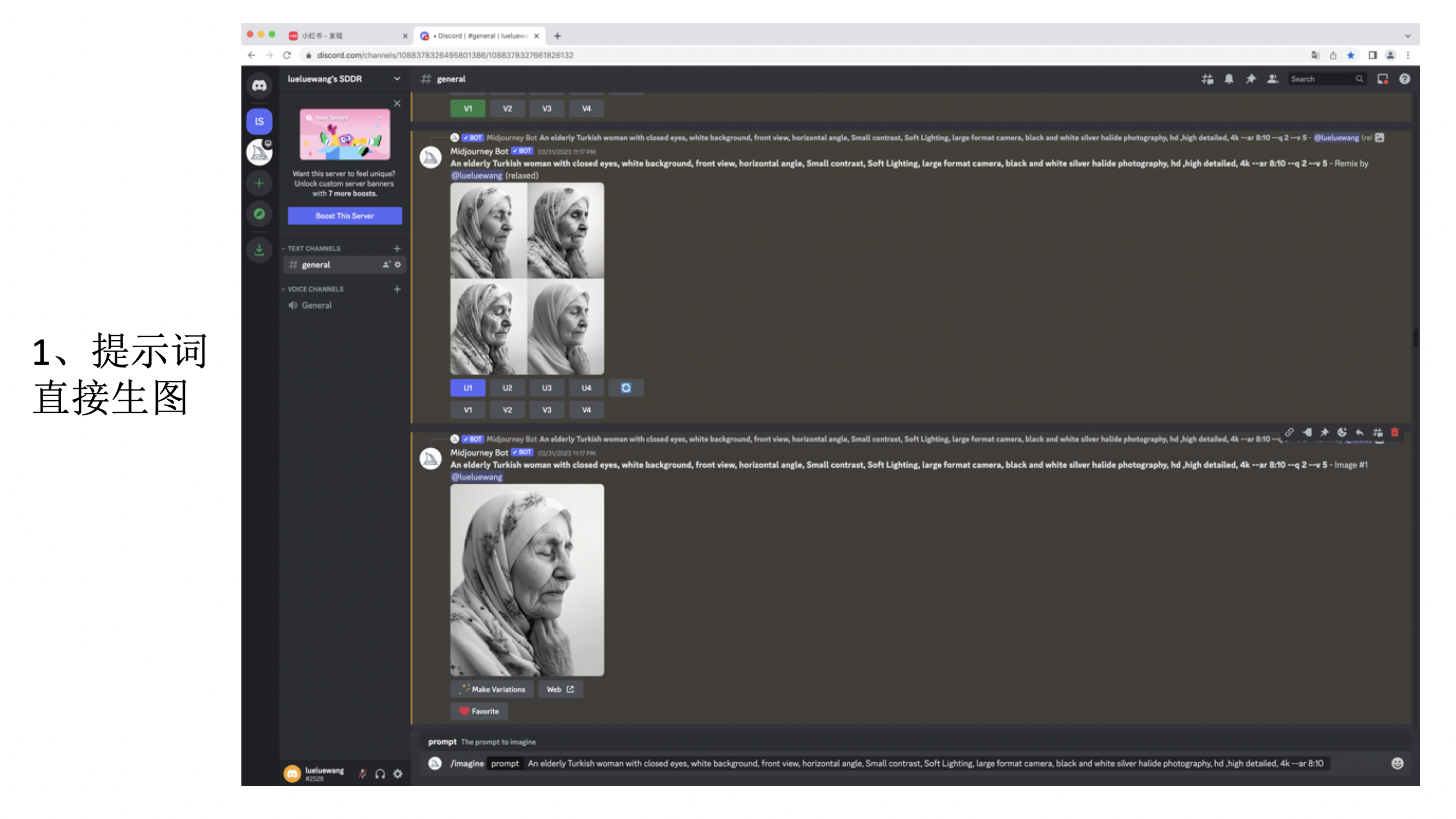Click the U4 upscale button
The width and height of the screenshot is (1456, 819).
pos(586,388)
